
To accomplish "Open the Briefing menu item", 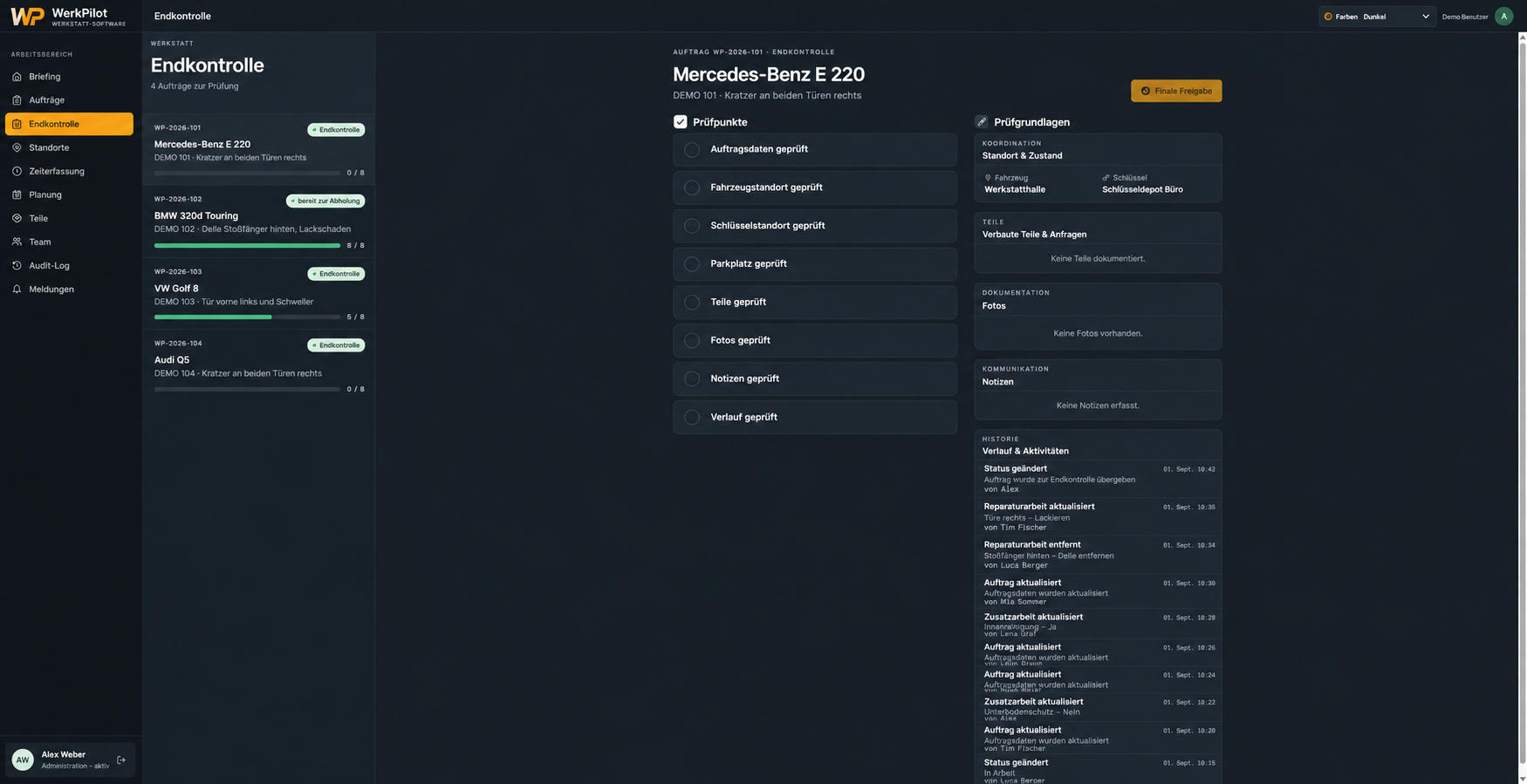I will (x=69, y=77).
